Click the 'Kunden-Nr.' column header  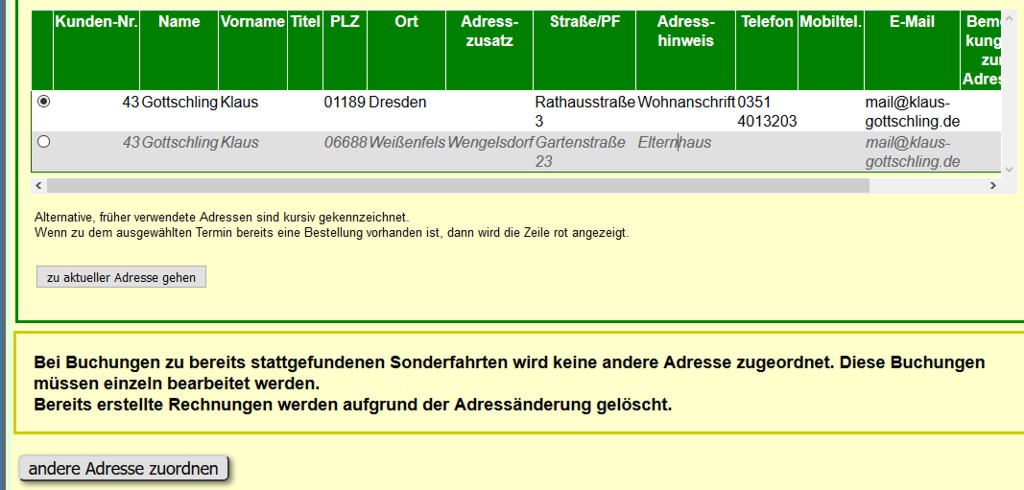click(96, 22)
